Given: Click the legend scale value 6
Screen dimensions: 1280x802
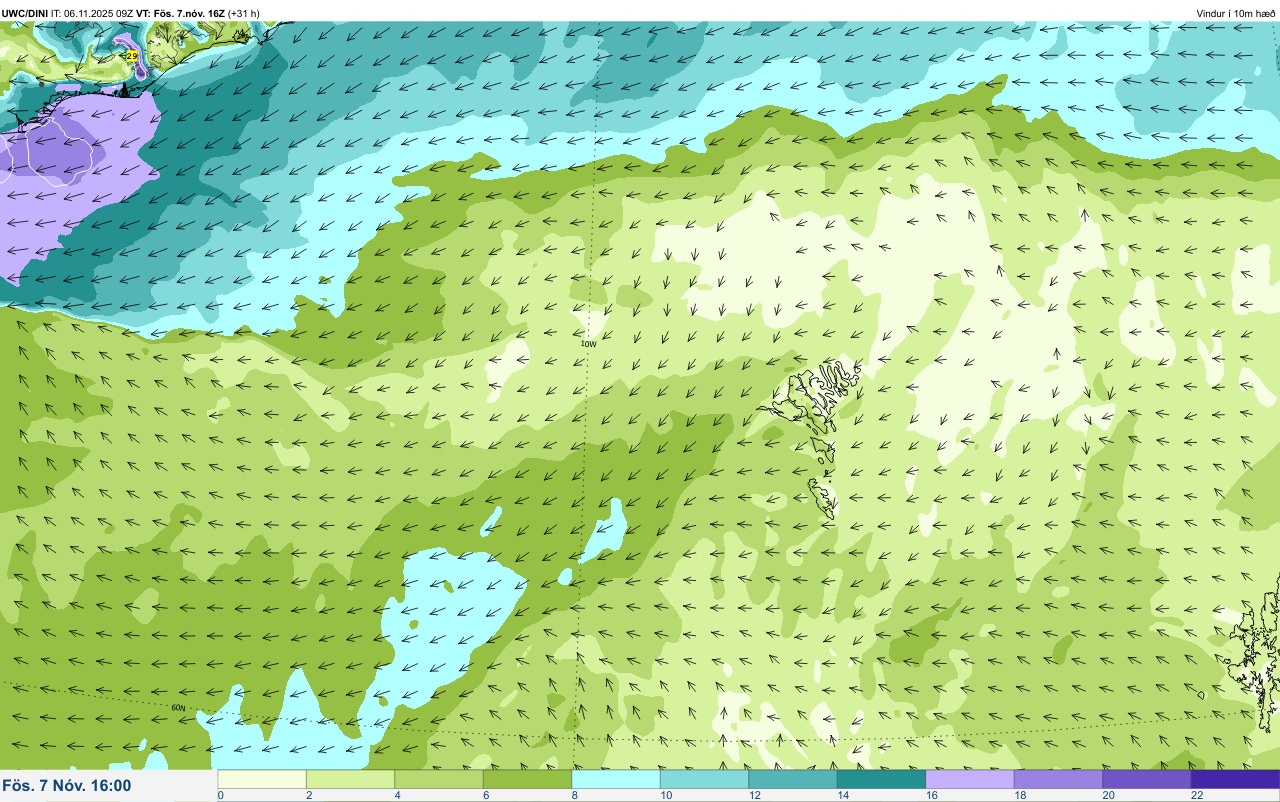Looking at the screenshot, I should pyautogui.click(x=486, y=795).
